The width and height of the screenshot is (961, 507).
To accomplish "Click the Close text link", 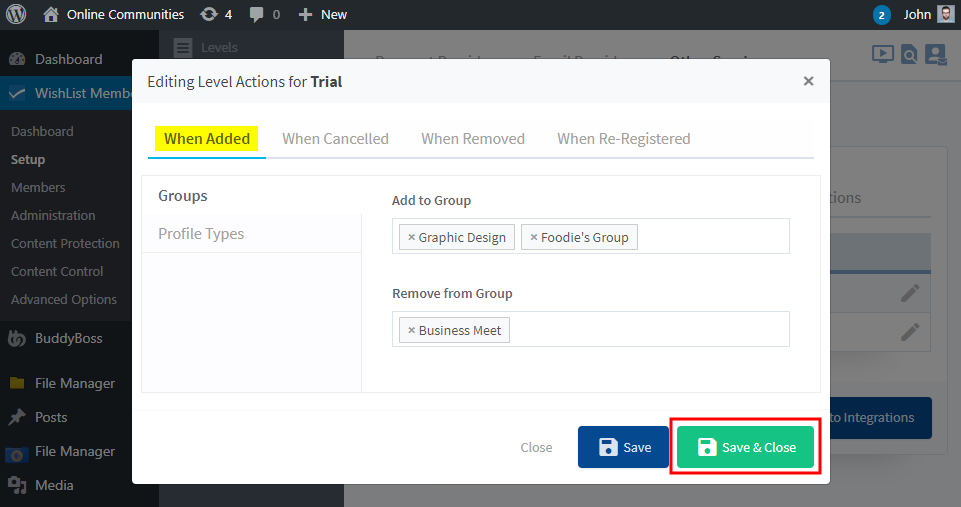I will click(x=536, y=447).
